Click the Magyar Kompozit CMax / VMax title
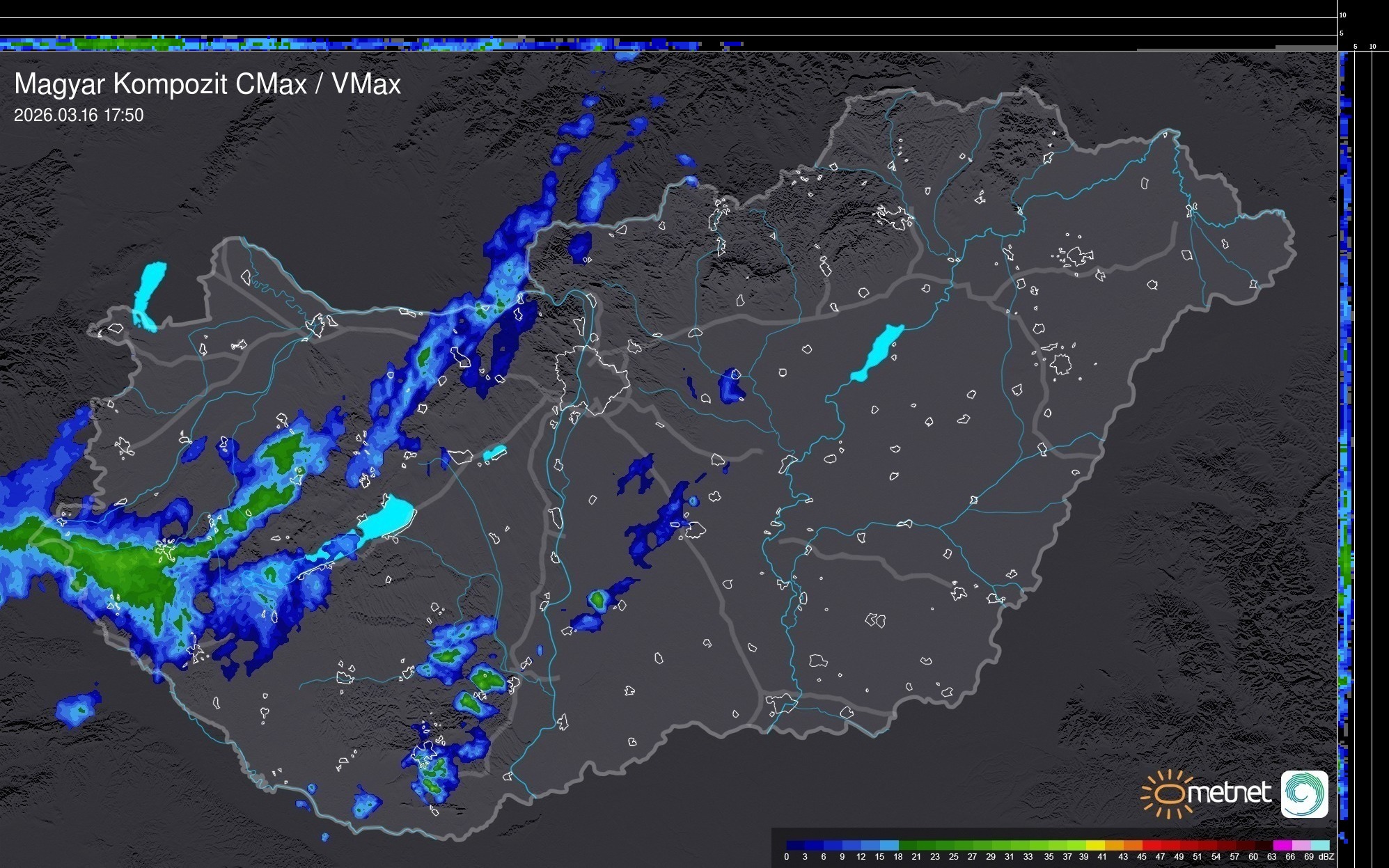The height and width of the screenshot is (868, 1389). (207, 84)
